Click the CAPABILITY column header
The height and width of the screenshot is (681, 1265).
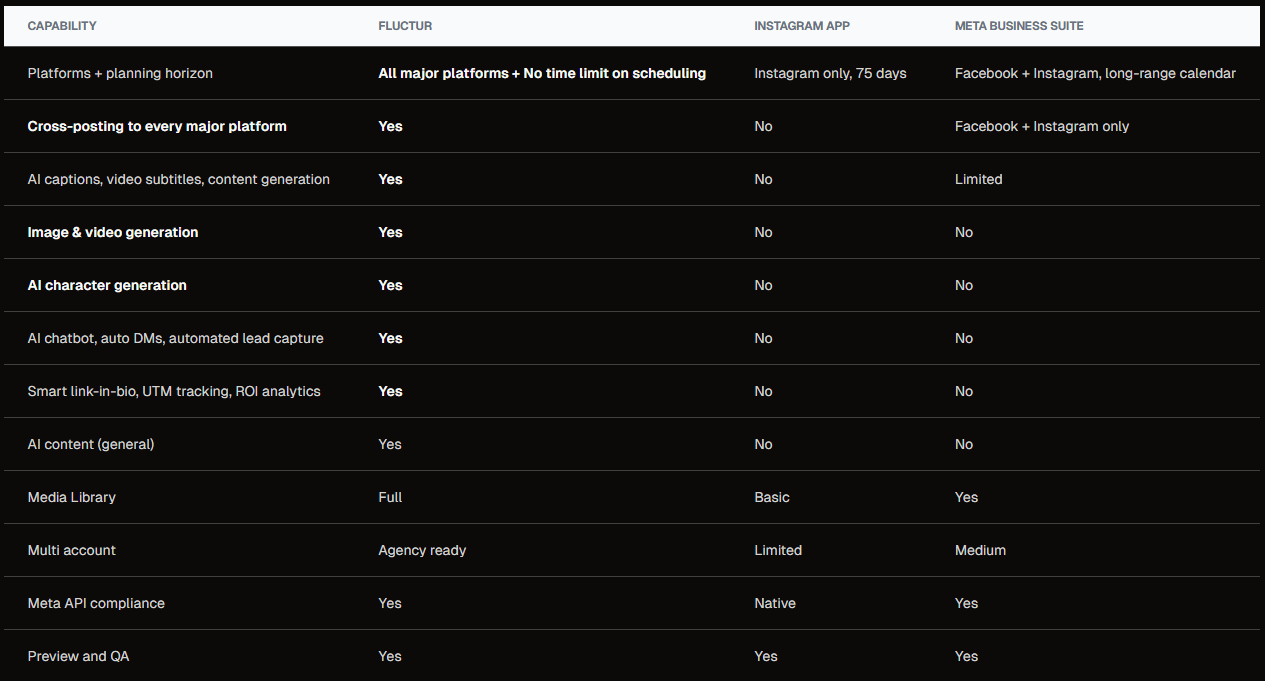62,26
